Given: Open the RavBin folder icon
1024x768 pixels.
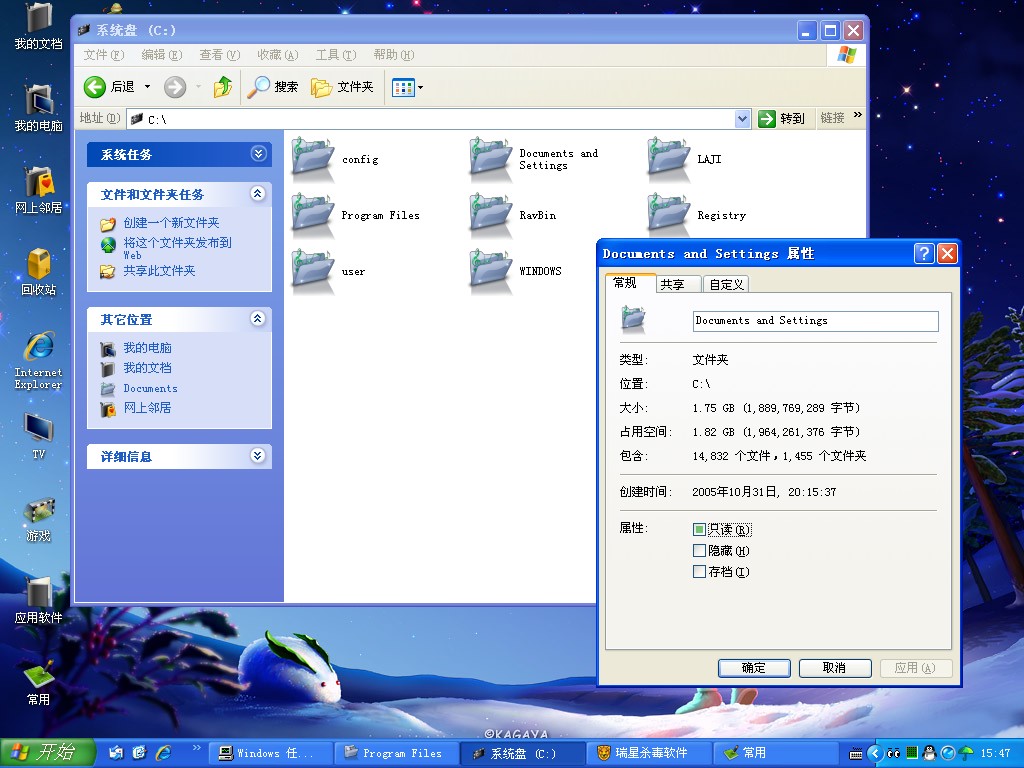Looking at the screenshot, I should coord(490,214).
